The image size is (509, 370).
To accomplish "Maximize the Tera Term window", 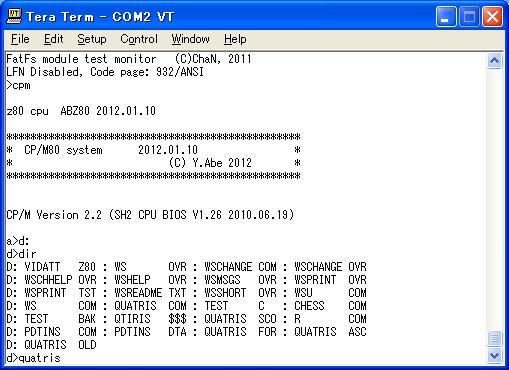I will pyautogui.click(x=469, y=16).
